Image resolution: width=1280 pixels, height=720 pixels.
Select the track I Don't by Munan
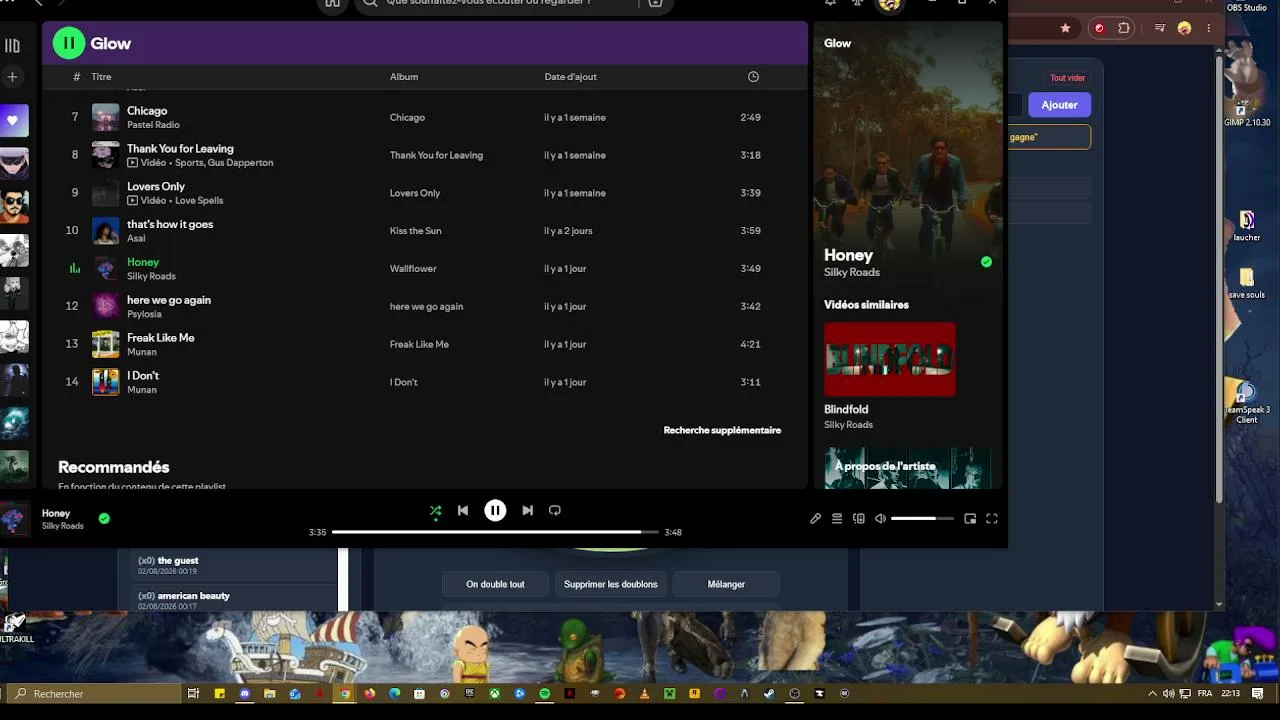point(424,382)
